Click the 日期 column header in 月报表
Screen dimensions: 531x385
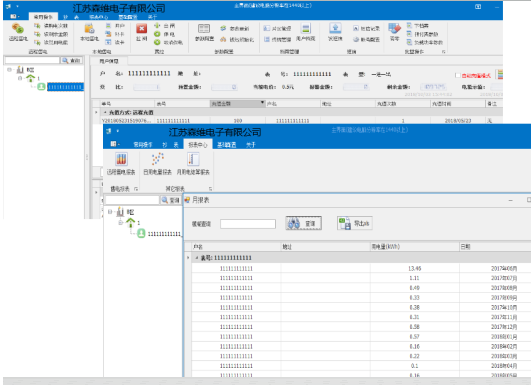[x=495, y=247]
